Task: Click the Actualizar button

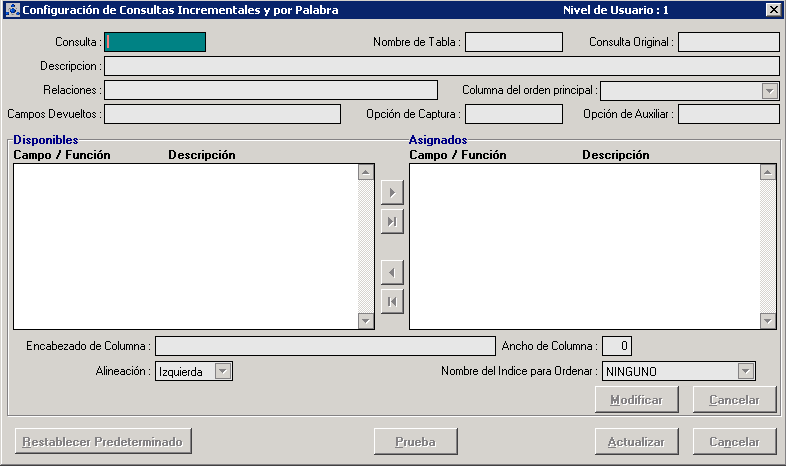Action: (x=636, y=441)
